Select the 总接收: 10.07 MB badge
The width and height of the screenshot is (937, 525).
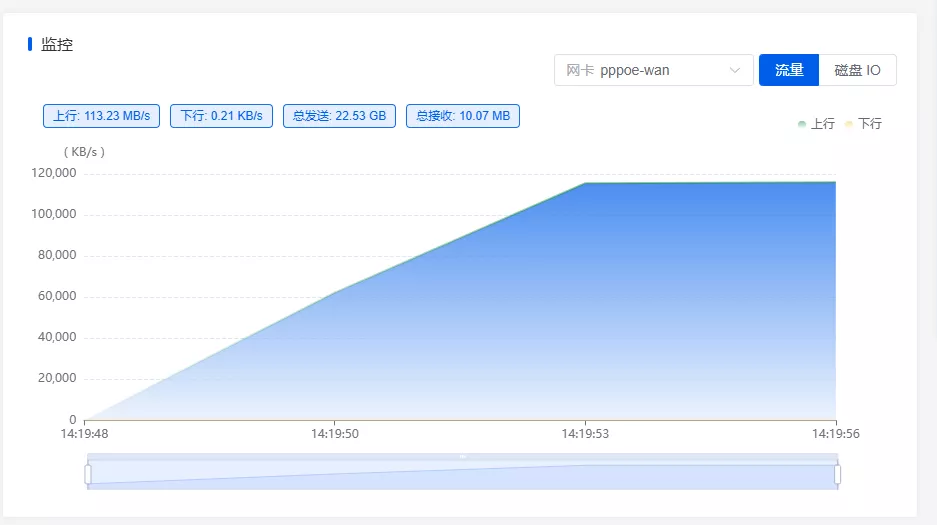click(463, 116)
